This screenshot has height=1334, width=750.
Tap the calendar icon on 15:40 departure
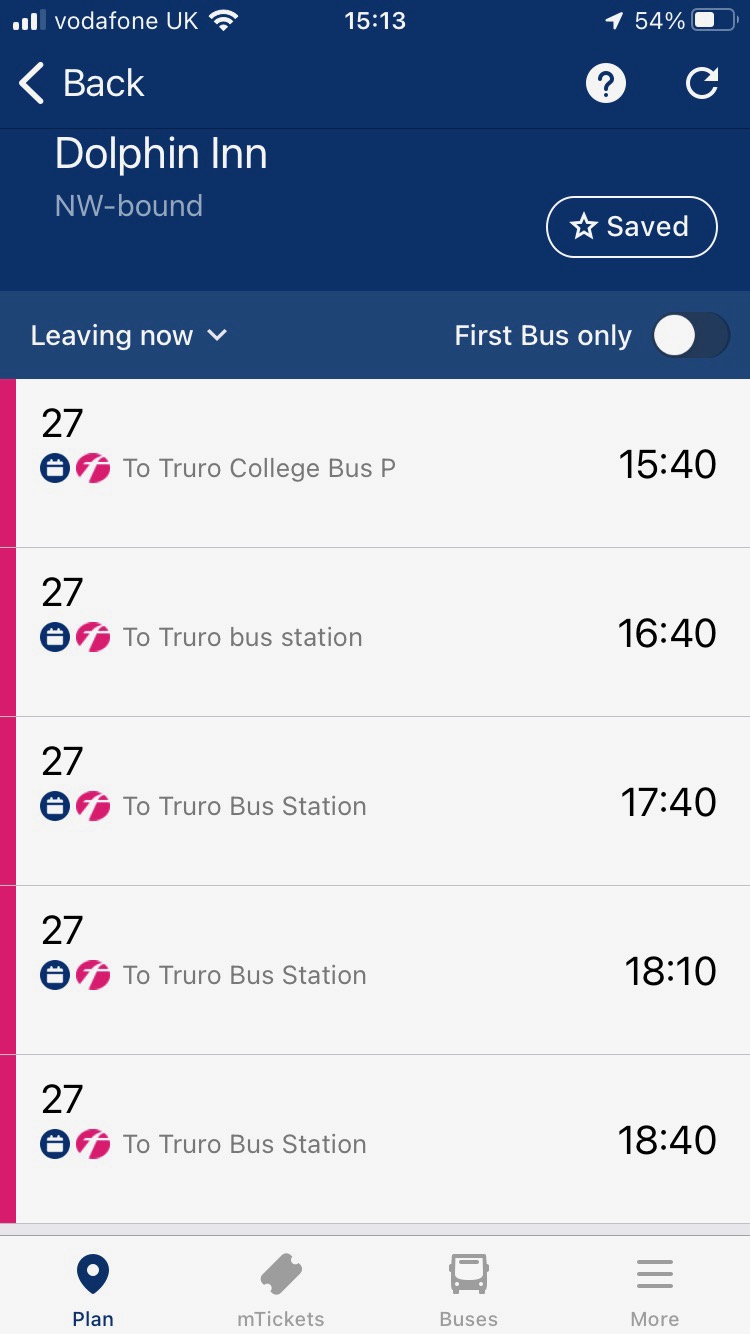click(x=55, y=468)
